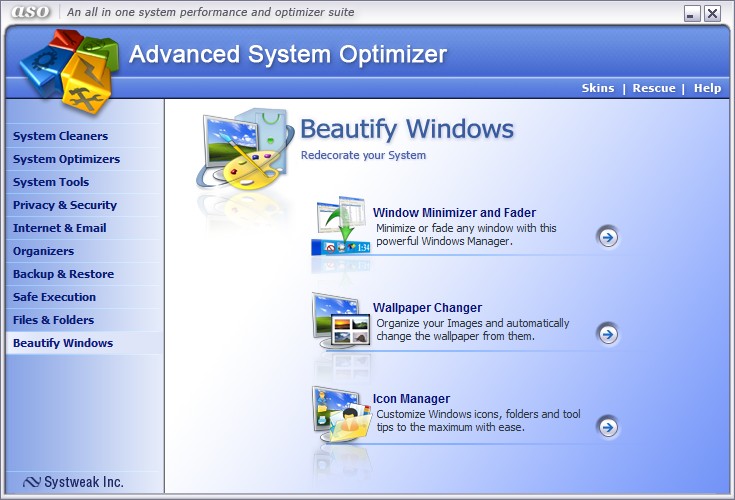This screenshot has width=735, height=500.
Task: Click the 'Advanced System Optimizer' header title
Action: point(288,54)
